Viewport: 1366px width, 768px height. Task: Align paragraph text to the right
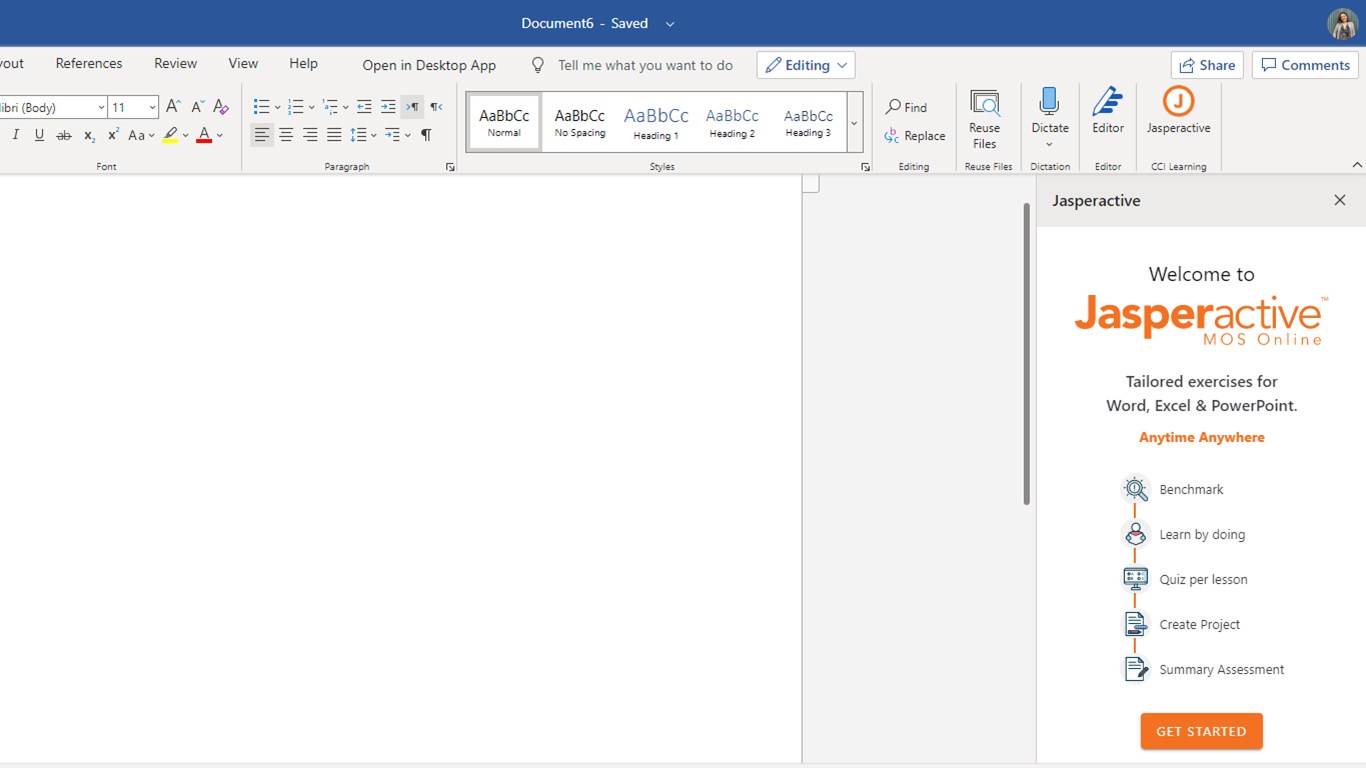point(310,135)
